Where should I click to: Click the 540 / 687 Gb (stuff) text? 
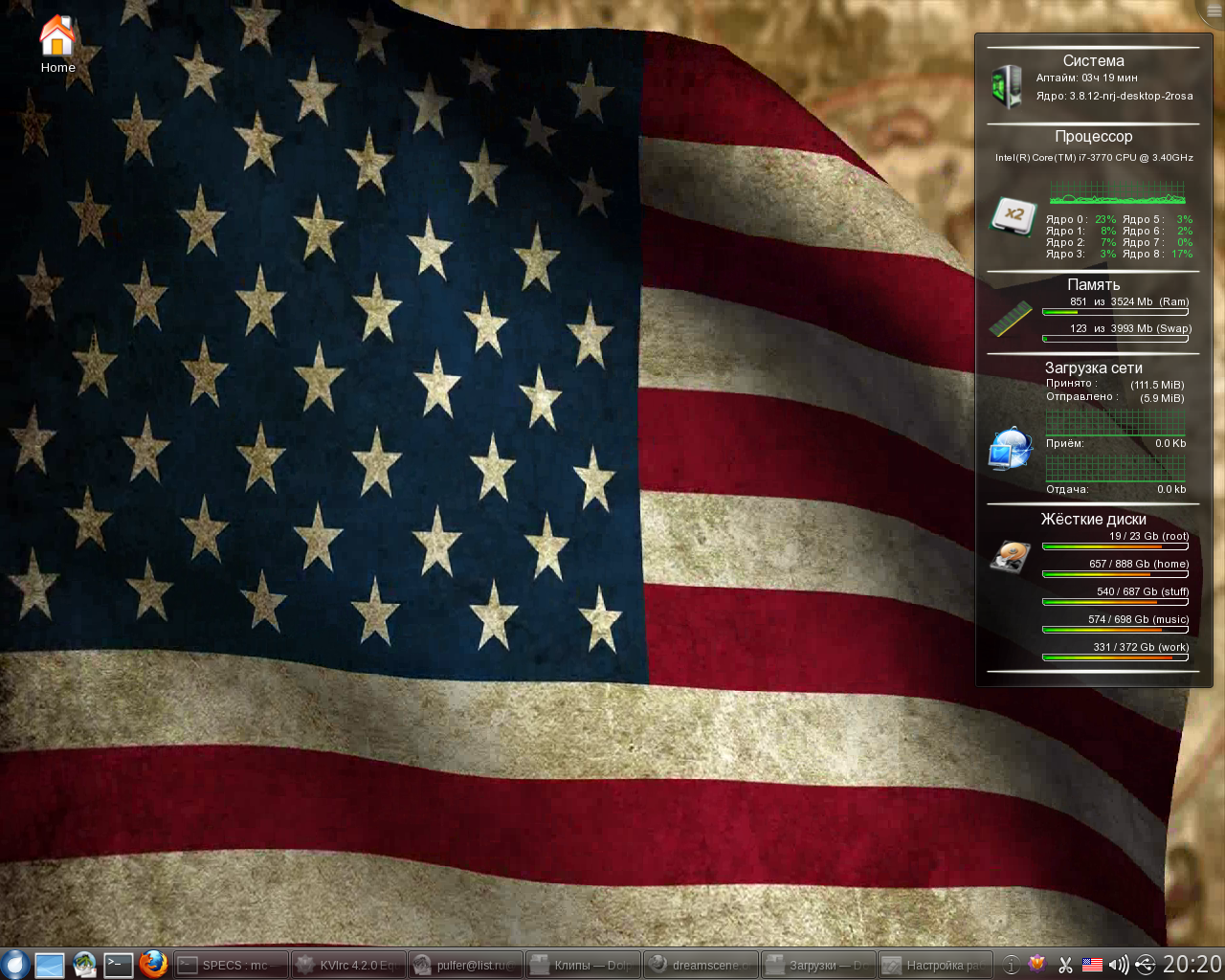pyautogui.click(x=1143, y=591)
